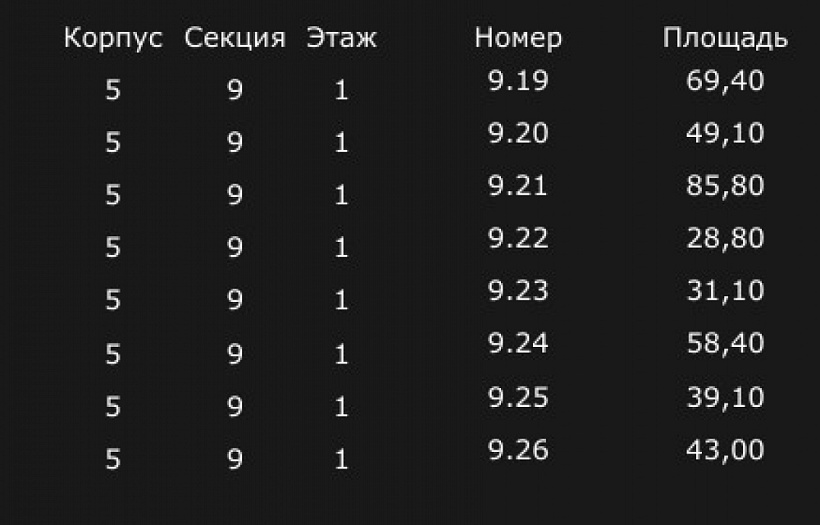The height and width of the screenshot is (525, 820).
Task: Click the area value 69,40
Action: (725, 81)
